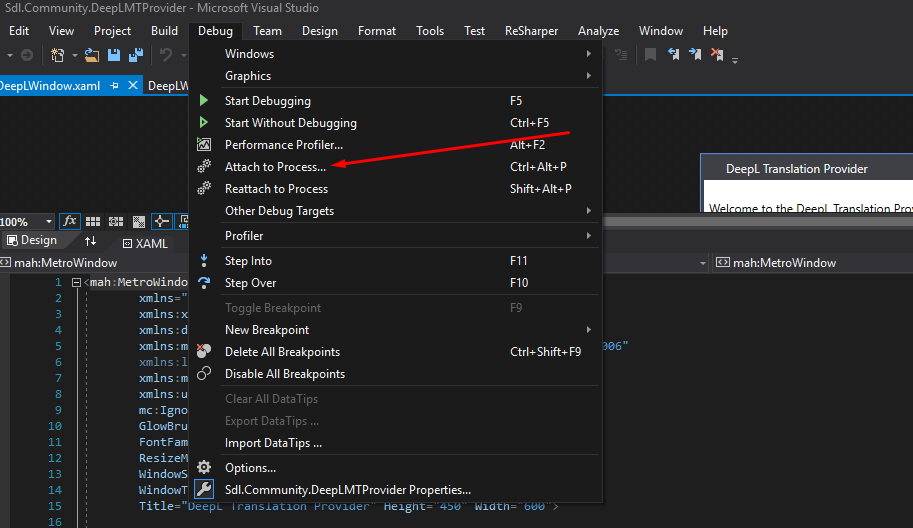Collapse the mah:MetroWindow element on line 1
Viewport: 913px width, 528px height.
click(76, 282)
